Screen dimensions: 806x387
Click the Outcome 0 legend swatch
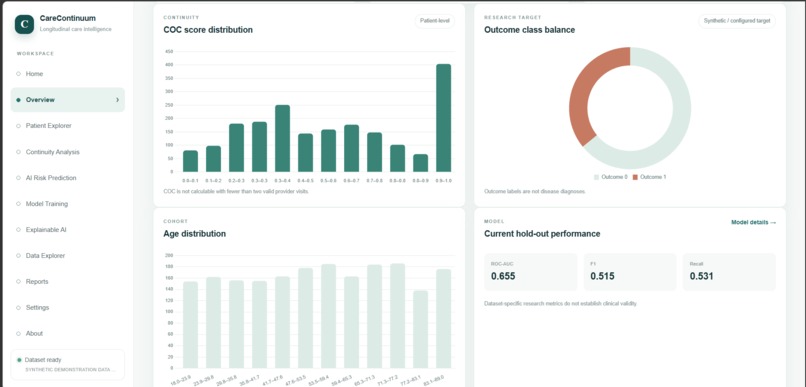(x=596, y=177)
